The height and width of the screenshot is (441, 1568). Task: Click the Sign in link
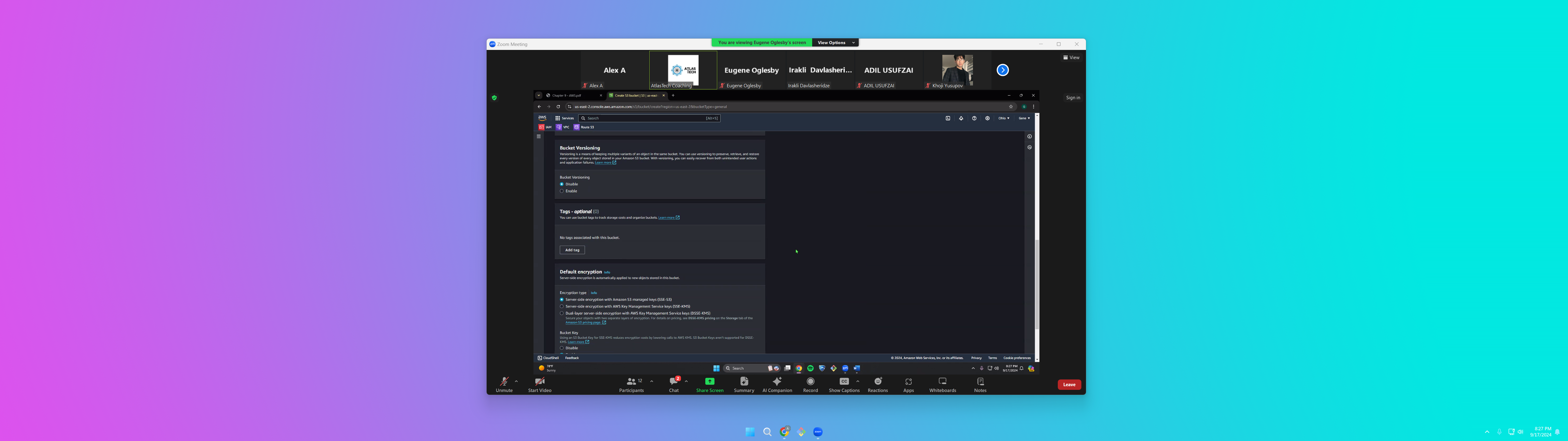click(x=1072, y=97)
